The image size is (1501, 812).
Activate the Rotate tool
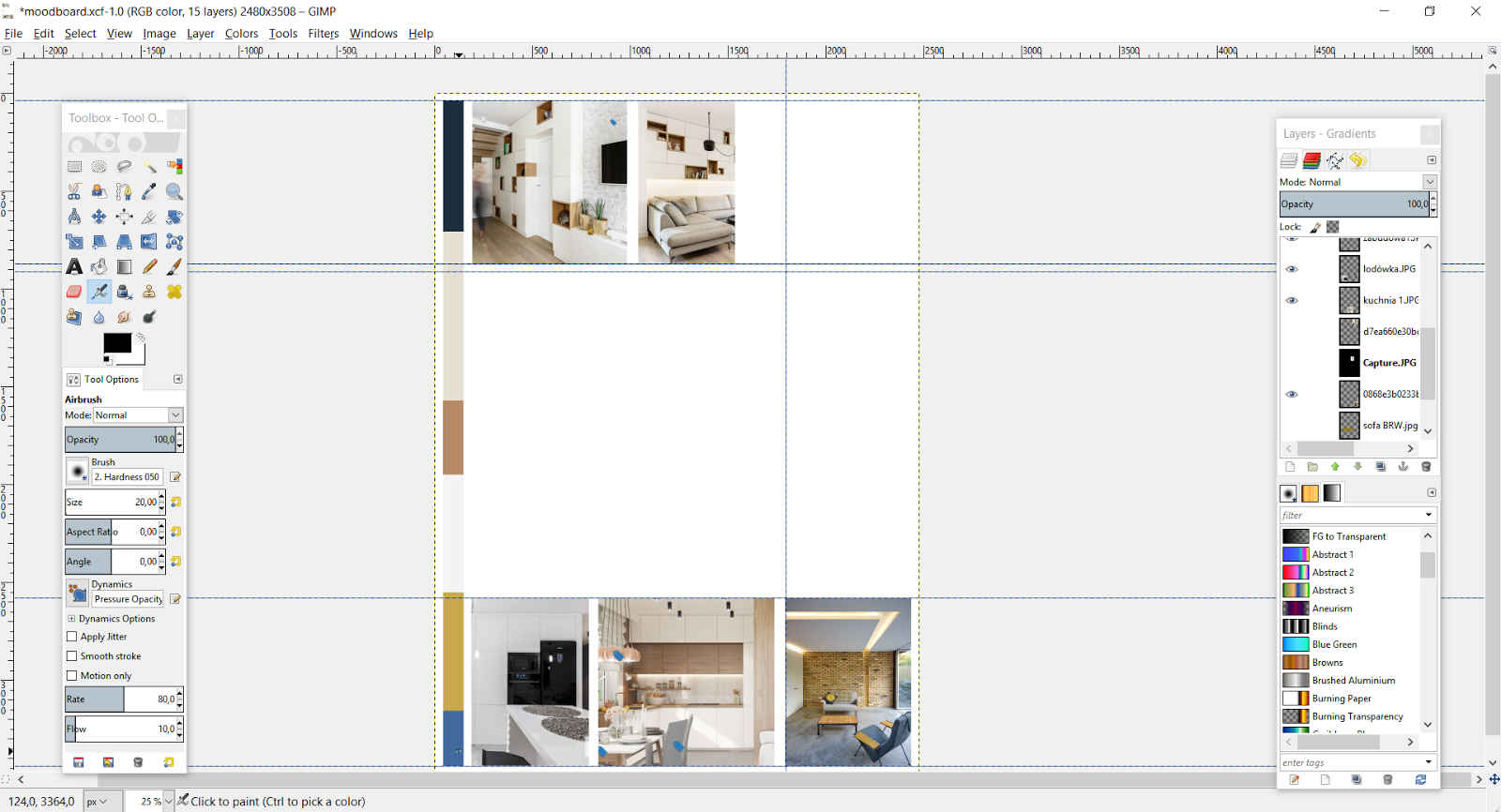click(x=174, y=217)
